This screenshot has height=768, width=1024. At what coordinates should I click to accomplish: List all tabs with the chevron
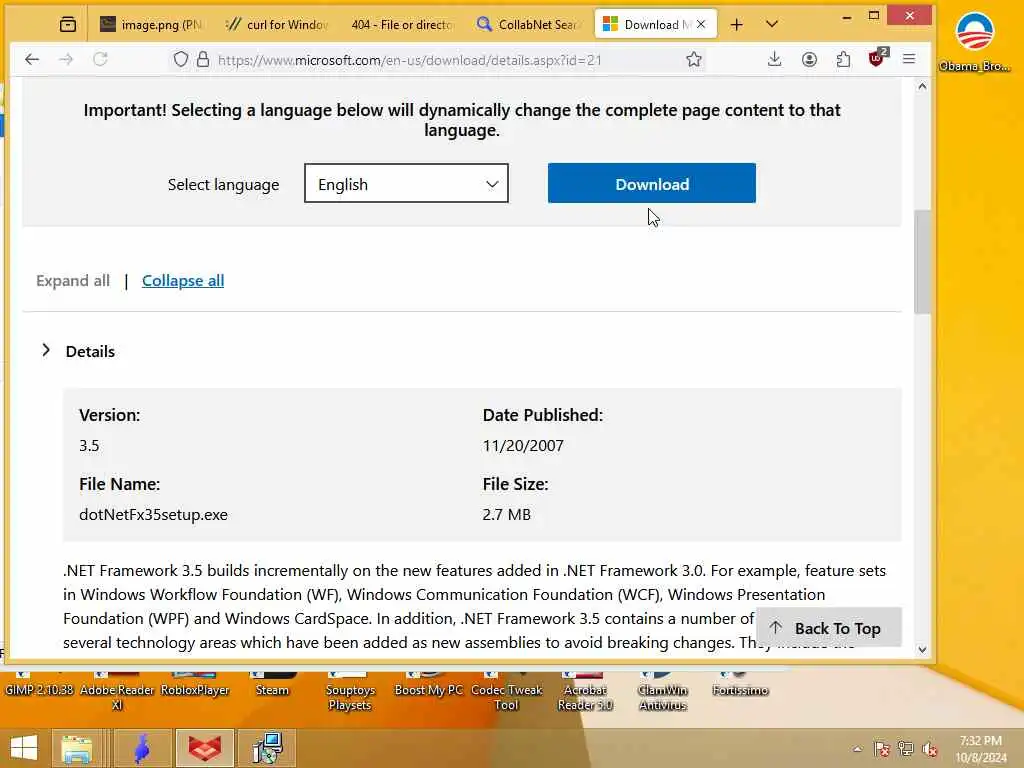[x=772, y=25]
